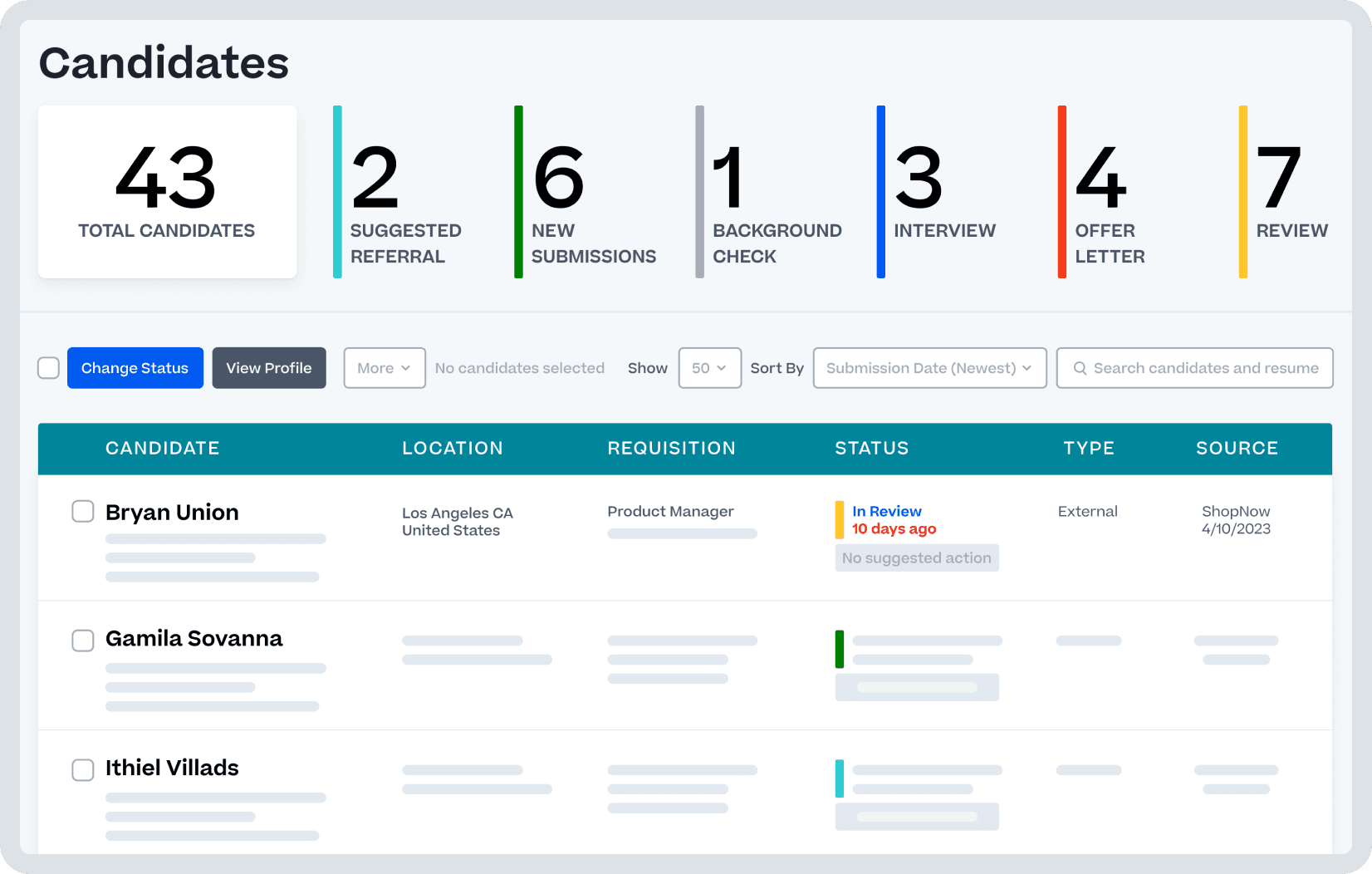Open Bryan Union's In Review status link
This screenshot has height=874, width=1372.
[x=886, y=511]
